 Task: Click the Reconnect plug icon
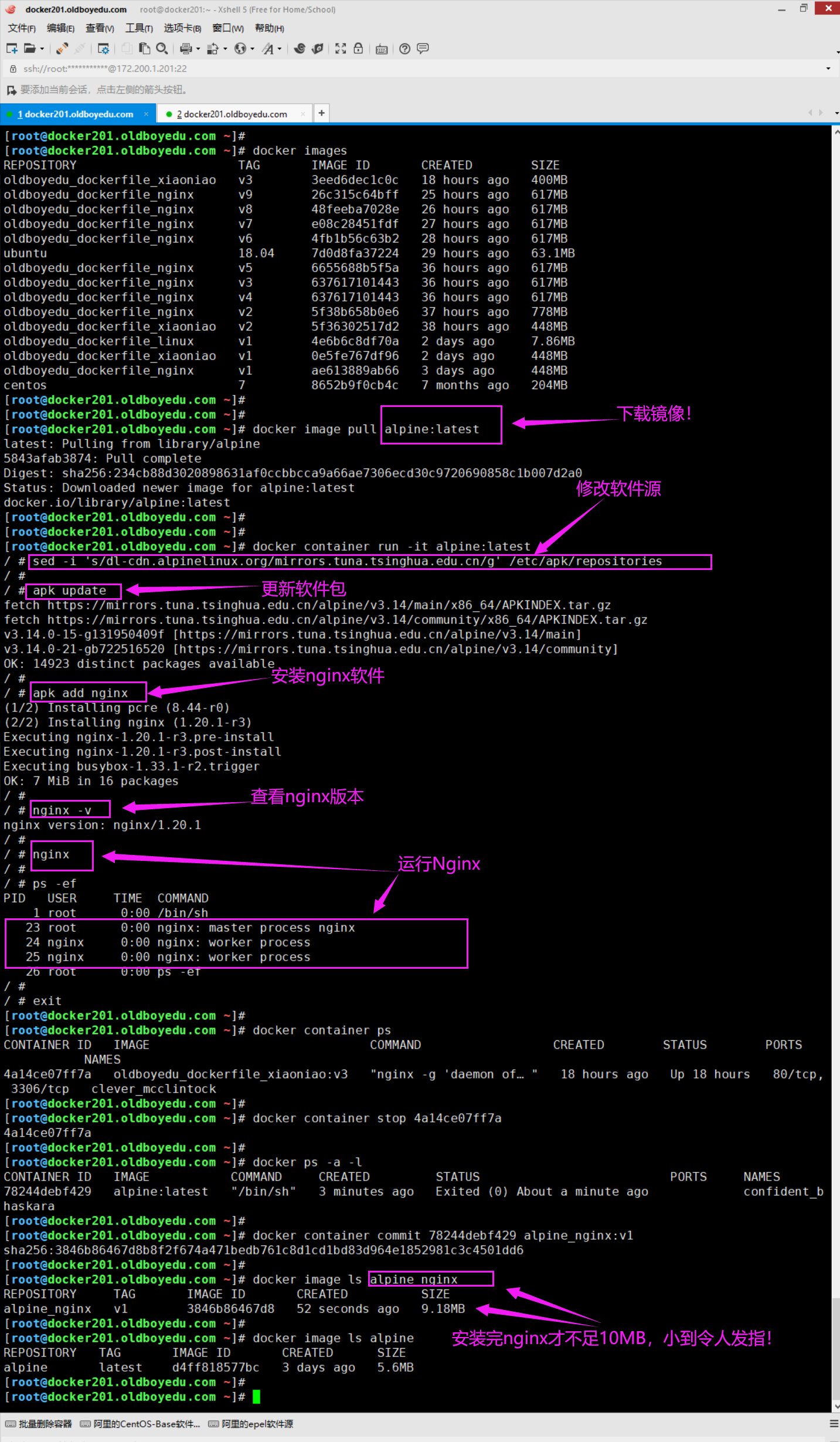[80, 49]
